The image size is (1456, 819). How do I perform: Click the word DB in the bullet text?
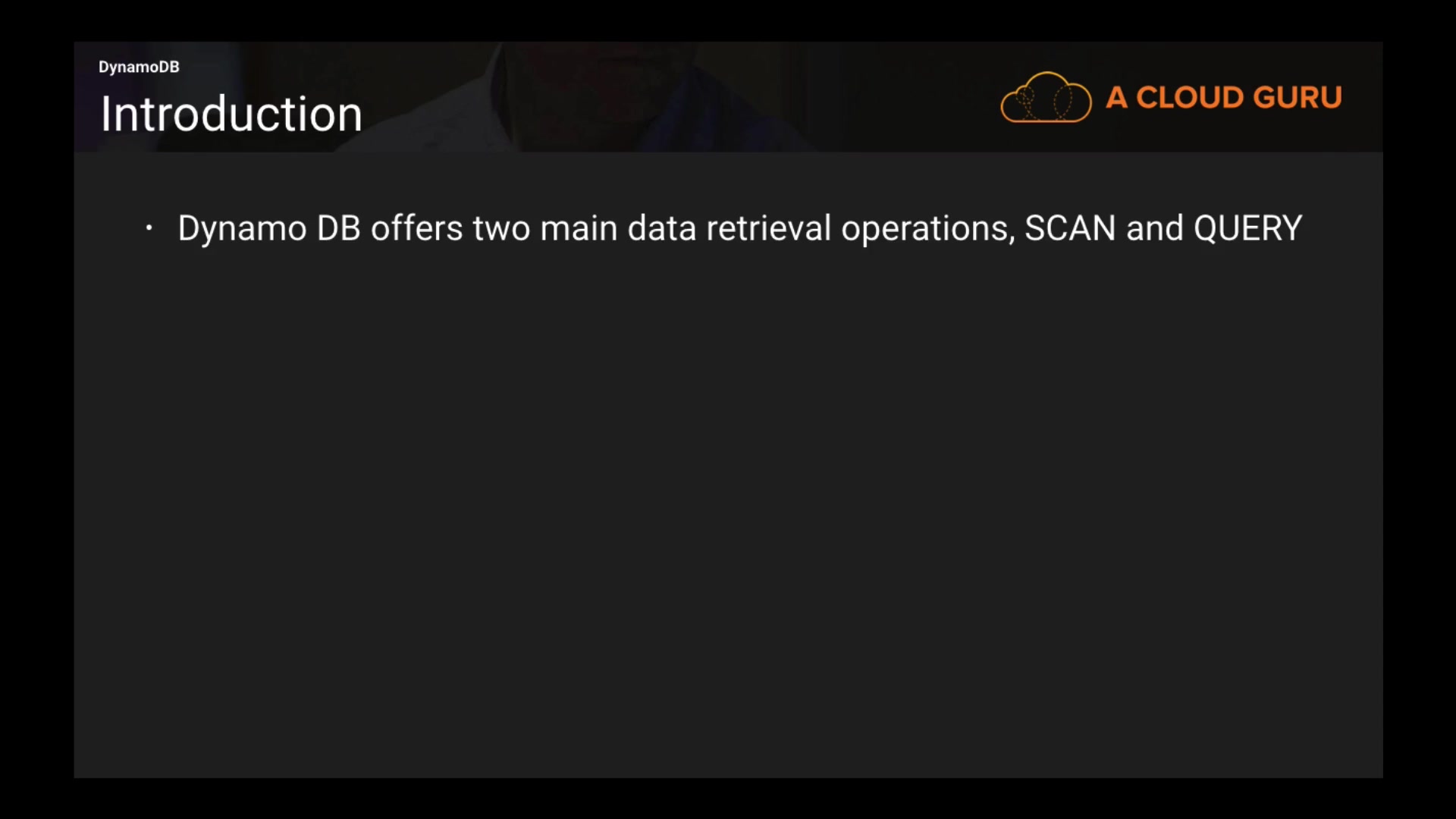pyautogui.click(x=338, y=228)
